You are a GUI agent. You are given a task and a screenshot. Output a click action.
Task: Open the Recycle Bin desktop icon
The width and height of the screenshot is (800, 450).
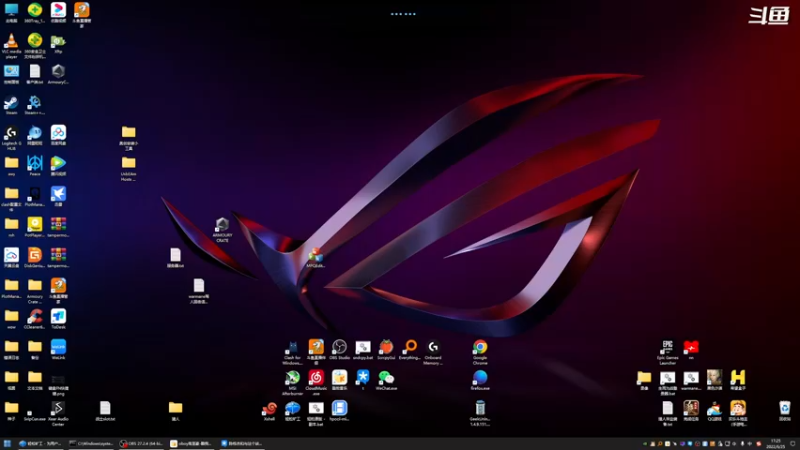click(x=785, y=409)
